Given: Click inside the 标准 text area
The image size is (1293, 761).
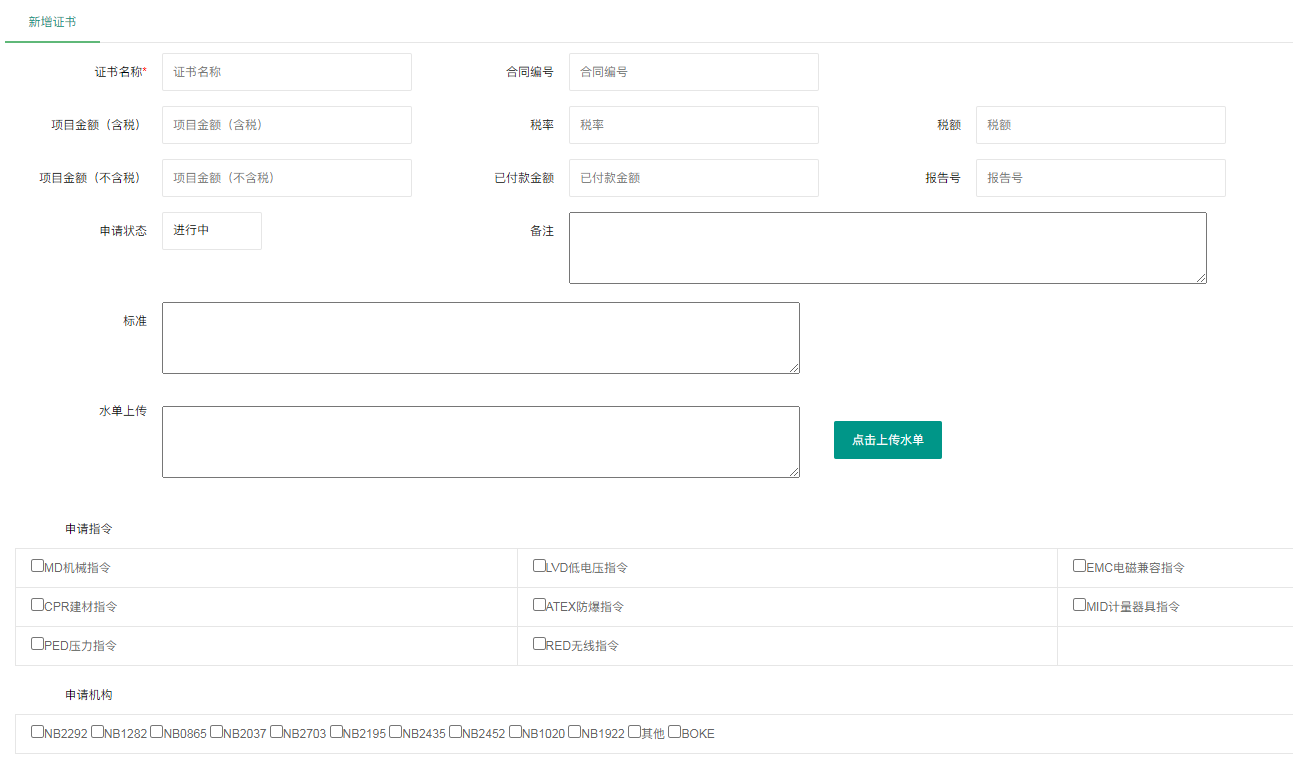Looking at the screenshot, I should (x=480, y=338).
